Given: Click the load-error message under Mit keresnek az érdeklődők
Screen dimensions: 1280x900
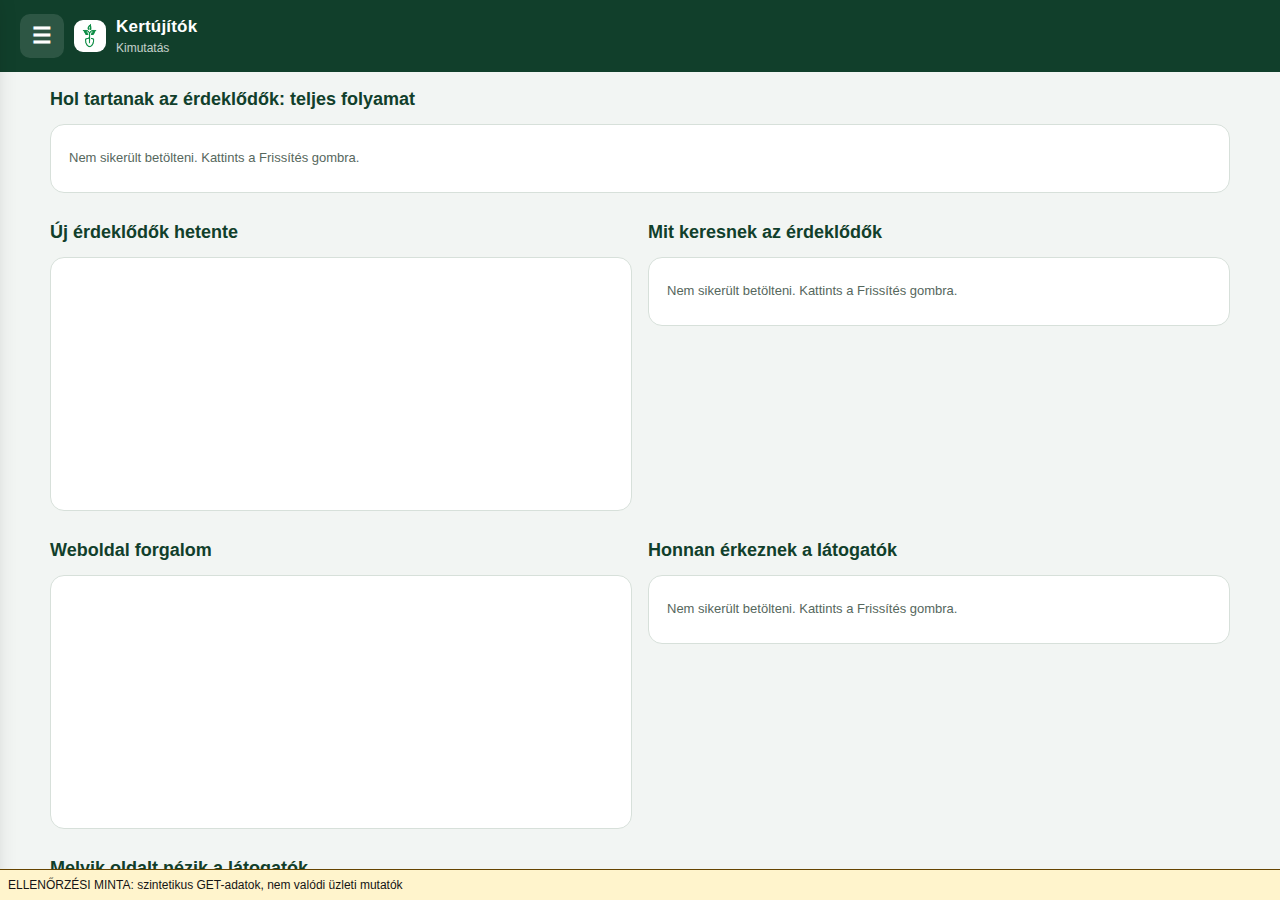Looking at the screenshot, I should pyautogui.click(x=812, y=291).
